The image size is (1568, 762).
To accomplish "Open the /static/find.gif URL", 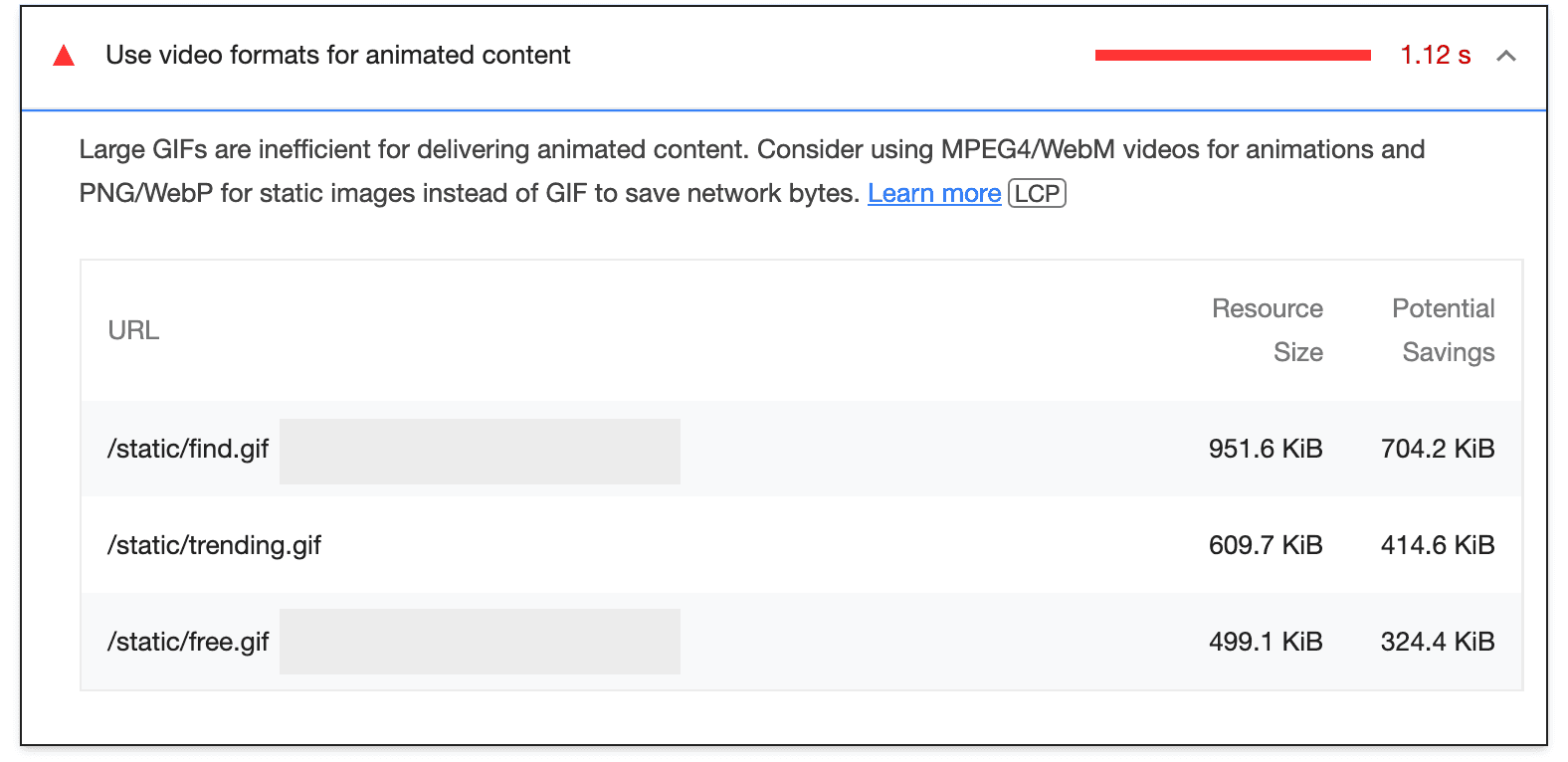I will pos(188,449).
